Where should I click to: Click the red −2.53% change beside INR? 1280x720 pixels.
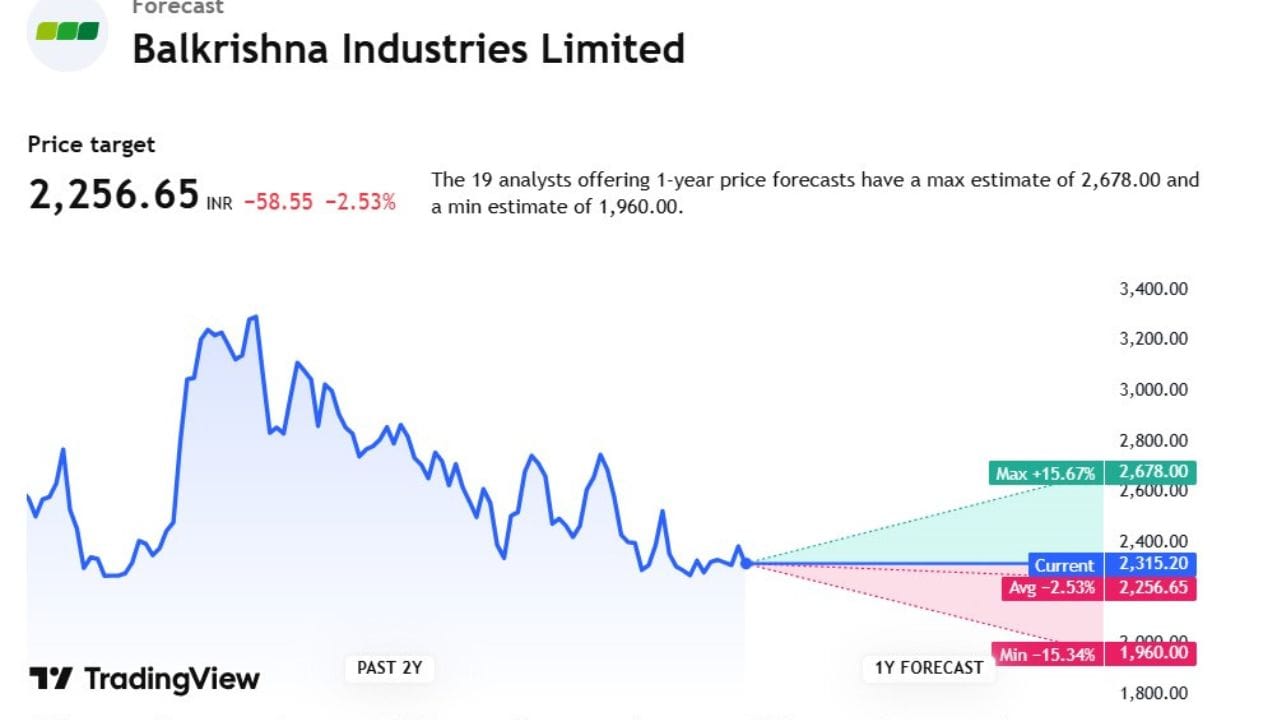tap(360, 202)
